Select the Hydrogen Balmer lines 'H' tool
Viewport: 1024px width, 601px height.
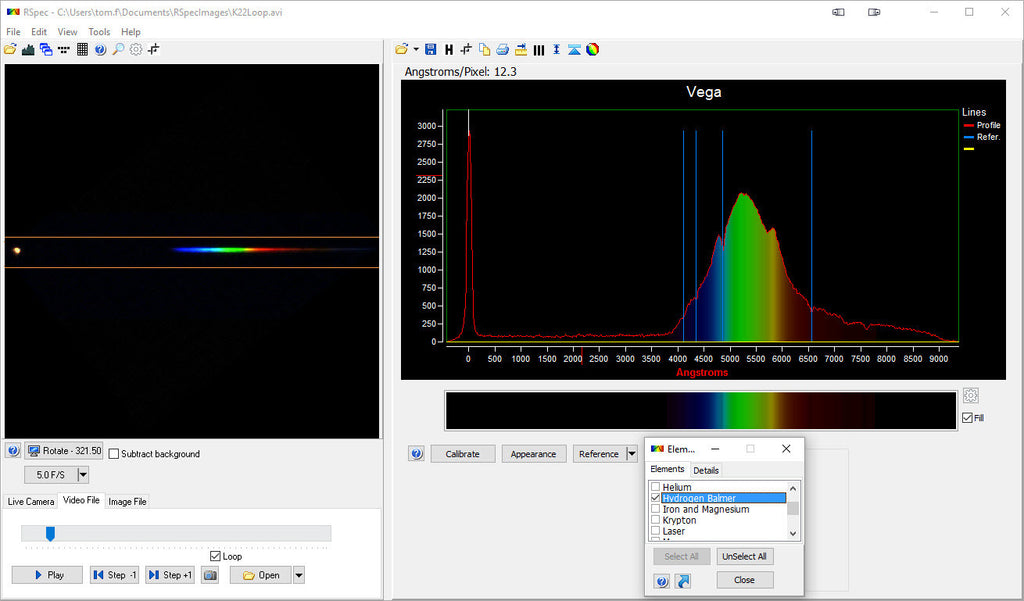[x=449, y=49]
